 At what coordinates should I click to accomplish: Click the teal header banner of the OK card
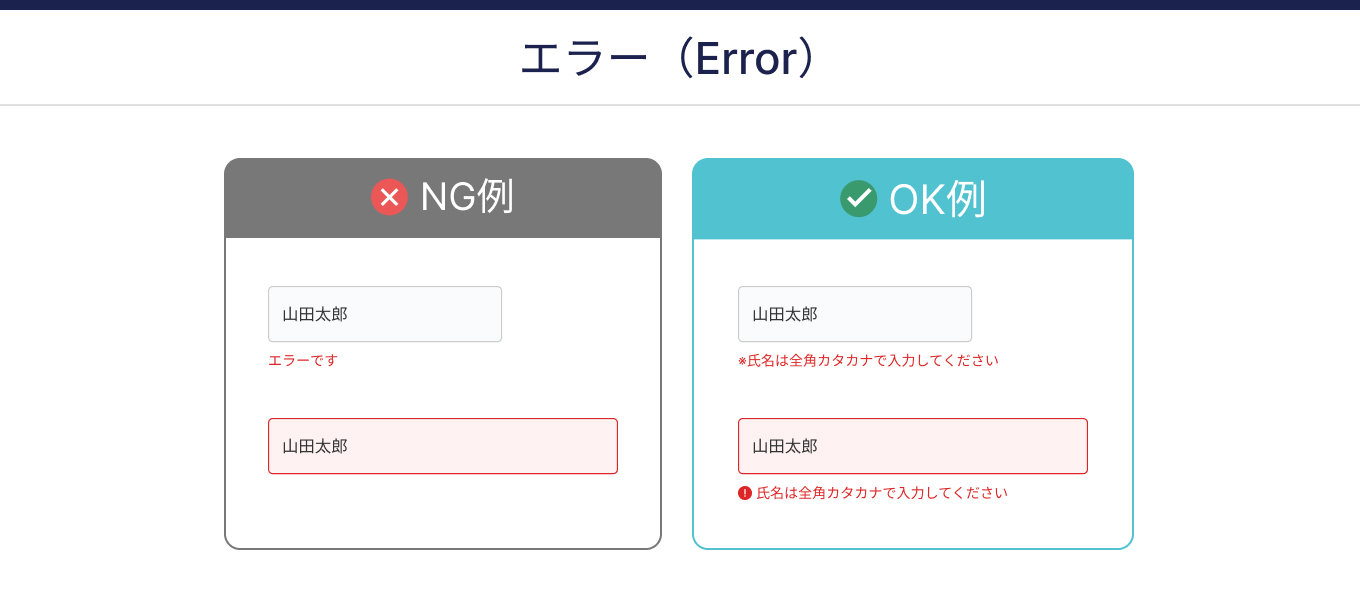(913, 198)
